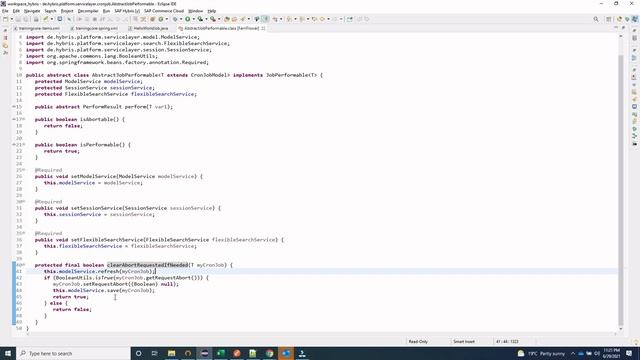Click the cursor position 41 : 44 status field
This screenshot has height=360, width=640.
click(507, 341)
